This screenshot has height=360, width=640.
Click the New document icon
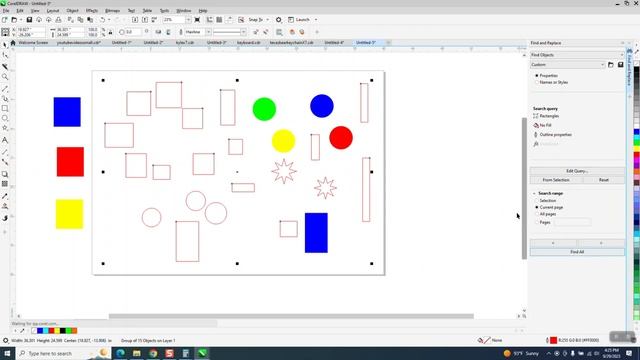pos(4,20)
